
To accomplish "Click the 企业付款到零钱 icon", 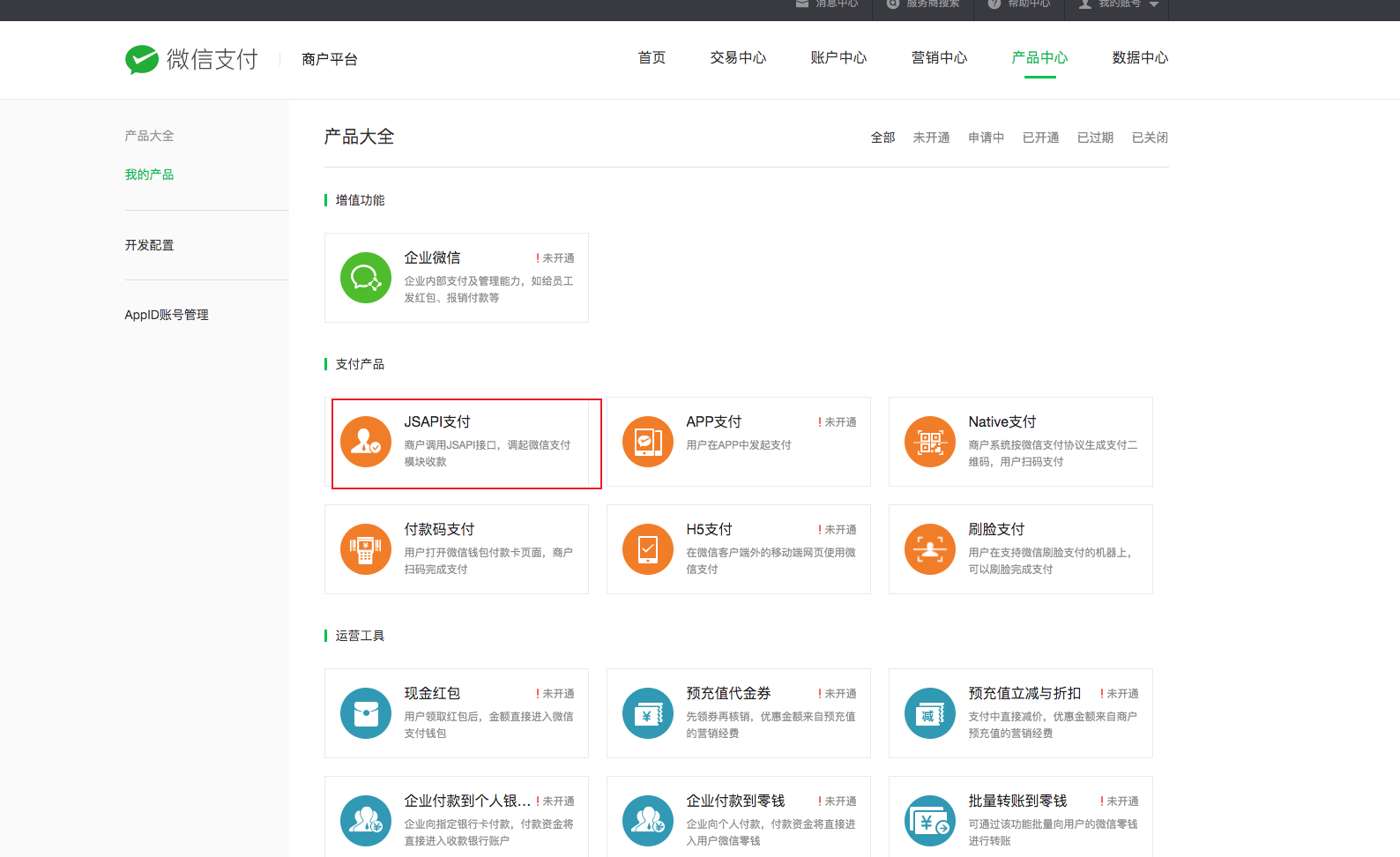I will (648, 821).
